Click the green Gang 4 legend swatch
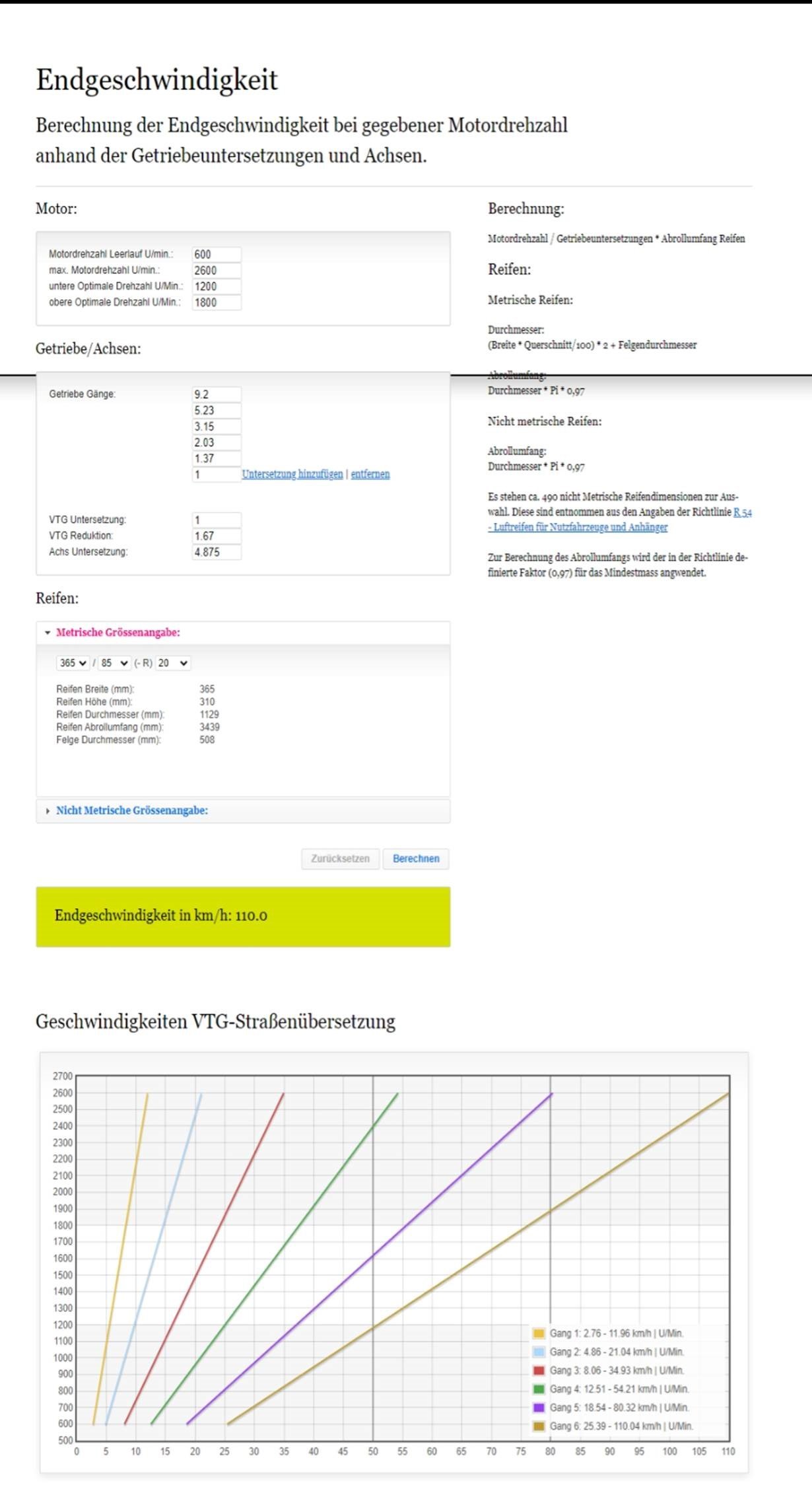The height and width of the screenshot is (1491, 812). point(539,1389)
